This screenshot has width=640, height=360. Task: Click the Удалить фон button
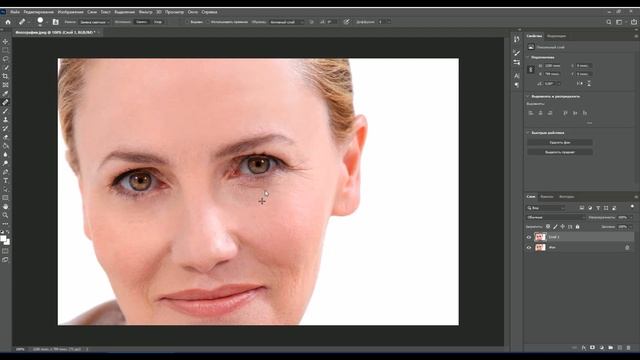coord(560,142)
